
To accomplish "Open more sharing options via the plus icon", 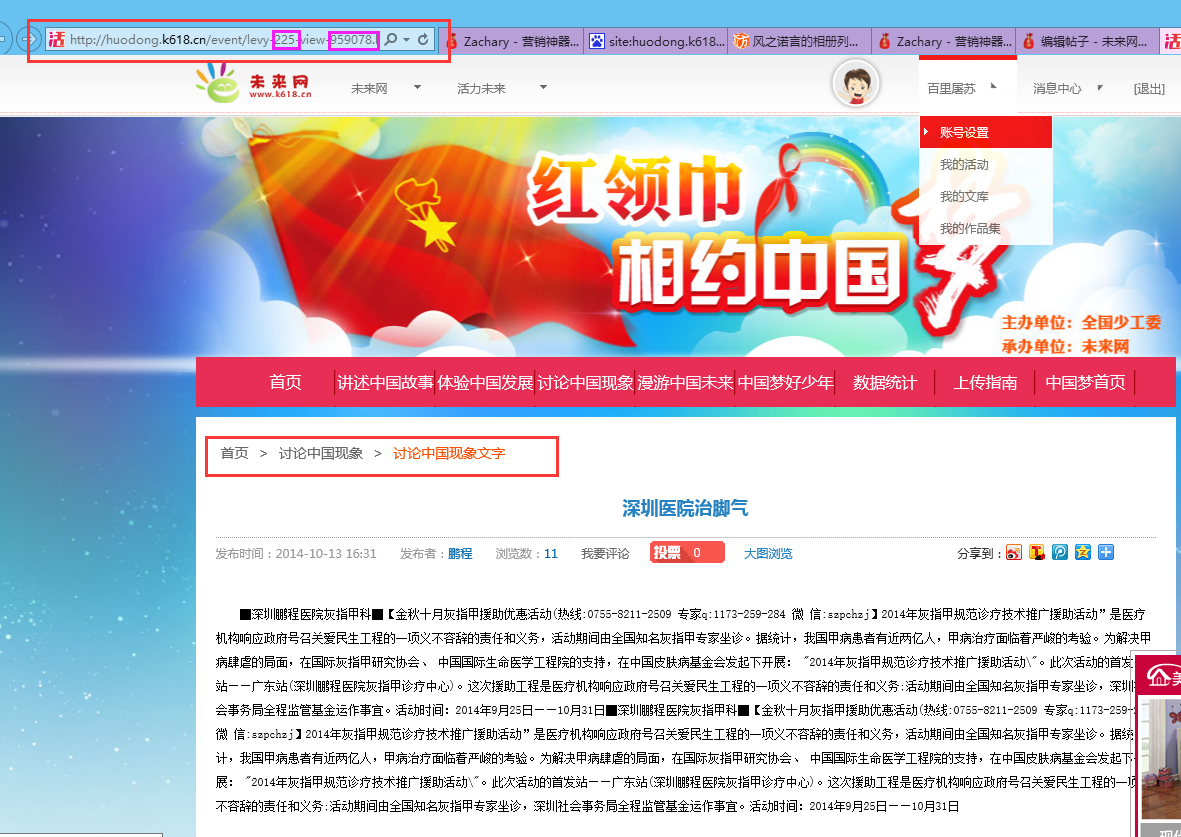I will coord(1105,552).
